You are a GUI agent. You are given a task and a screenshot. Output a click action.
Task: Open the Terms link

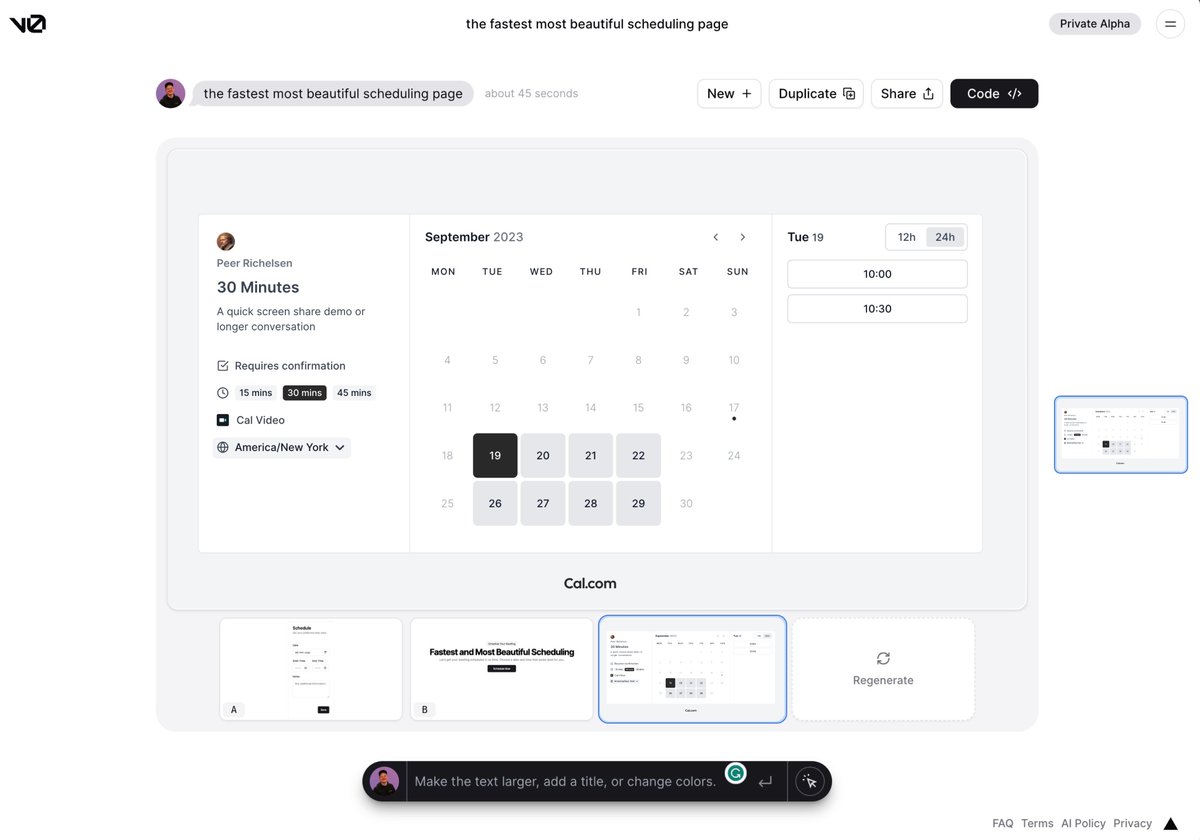tap(1037, 824)
